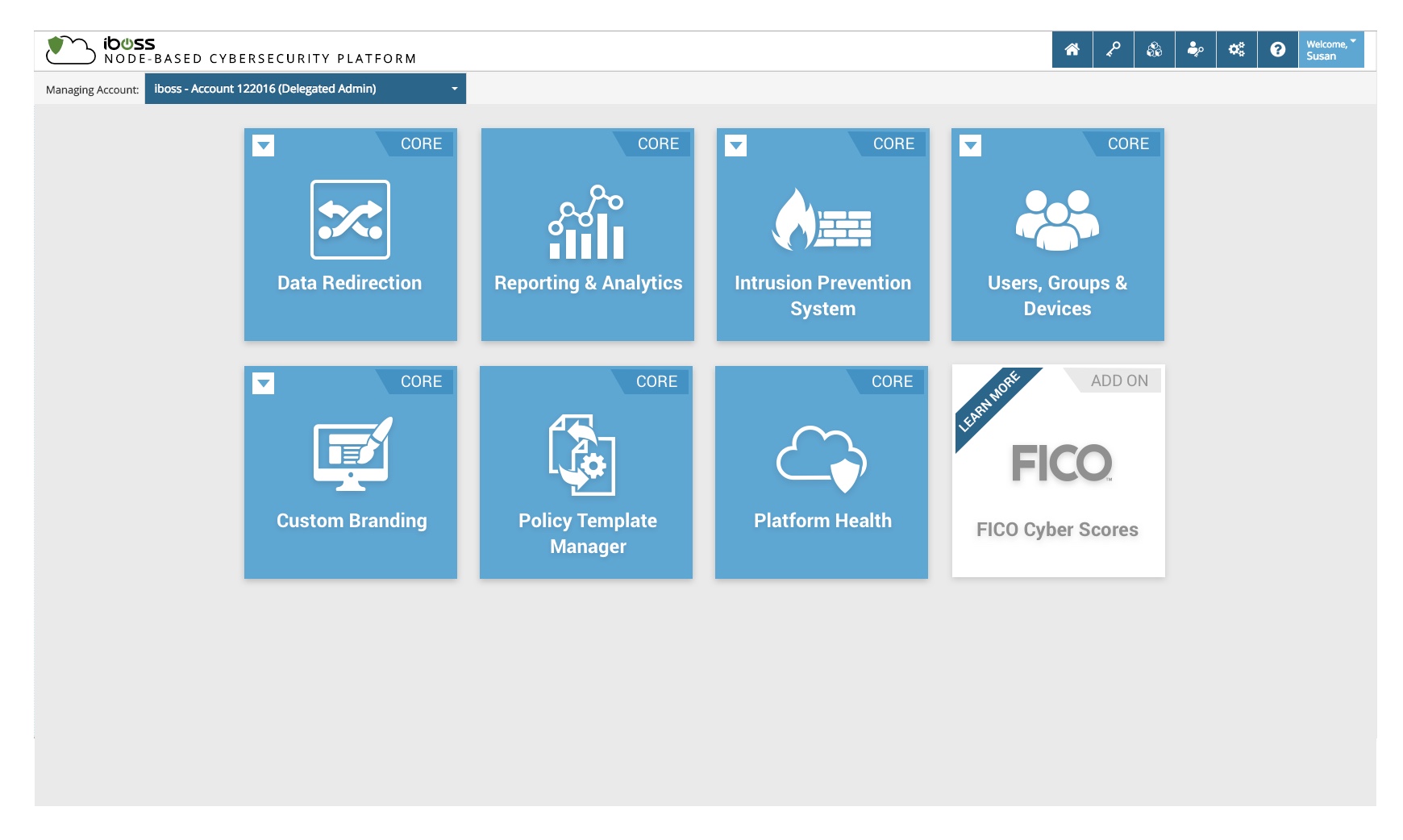Open the gears settings icon in the top bar
Viewport: 1403px width, 840px height.
pyautogui.click(x=1237, y=49)
